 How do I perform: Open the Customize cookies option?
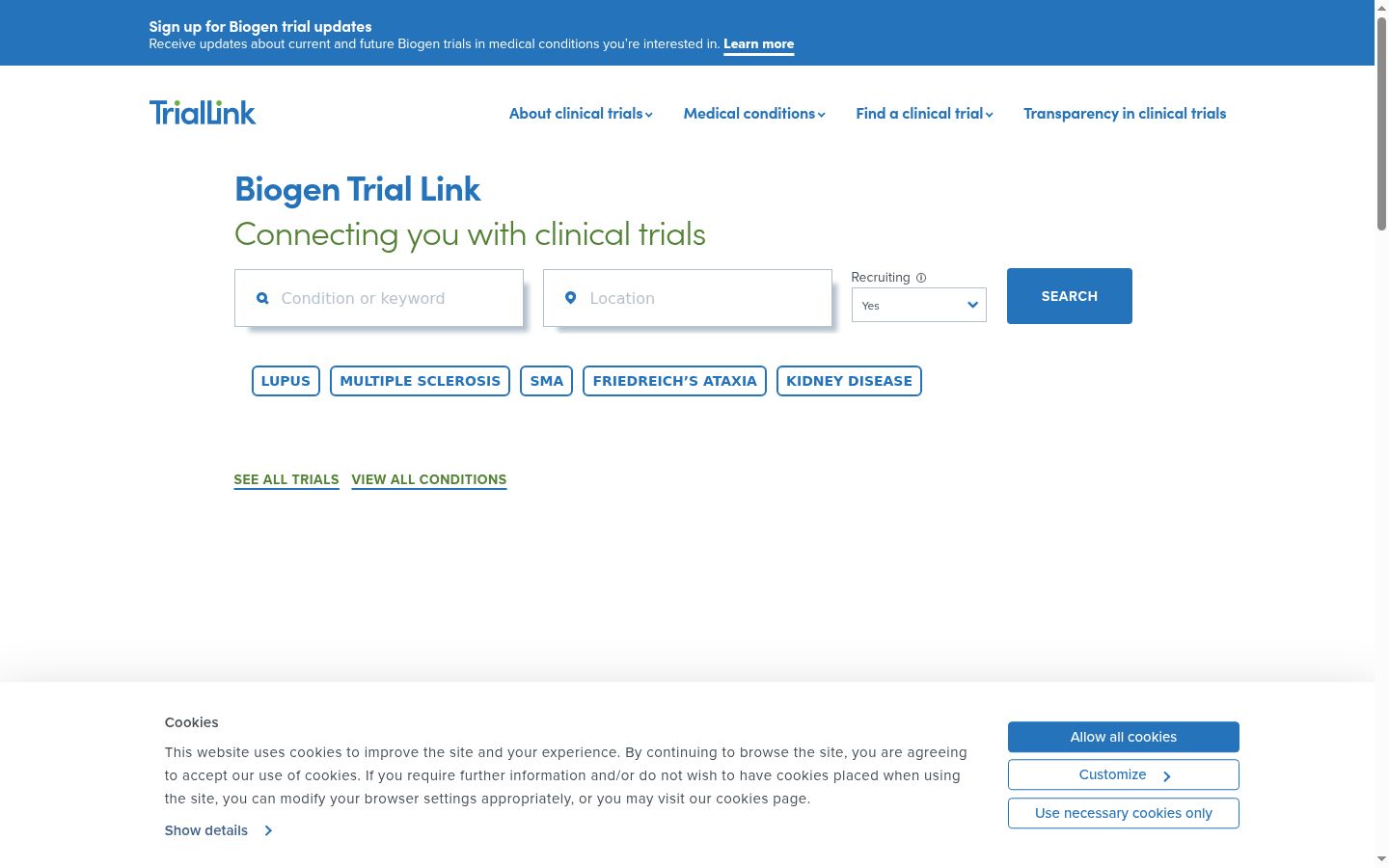coord(1124,774)
